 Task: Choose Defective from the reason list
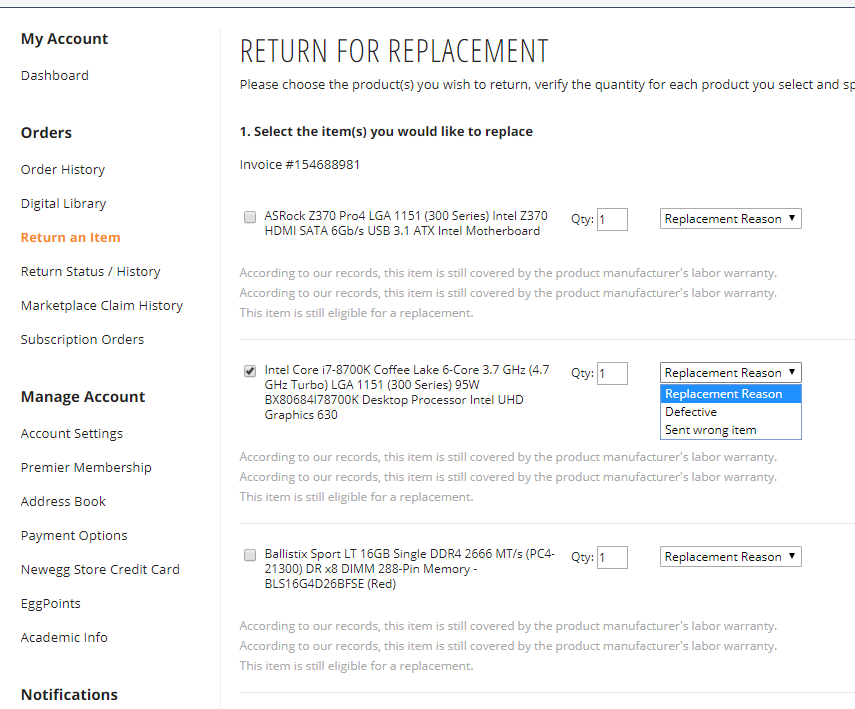(x=691, y=412)
